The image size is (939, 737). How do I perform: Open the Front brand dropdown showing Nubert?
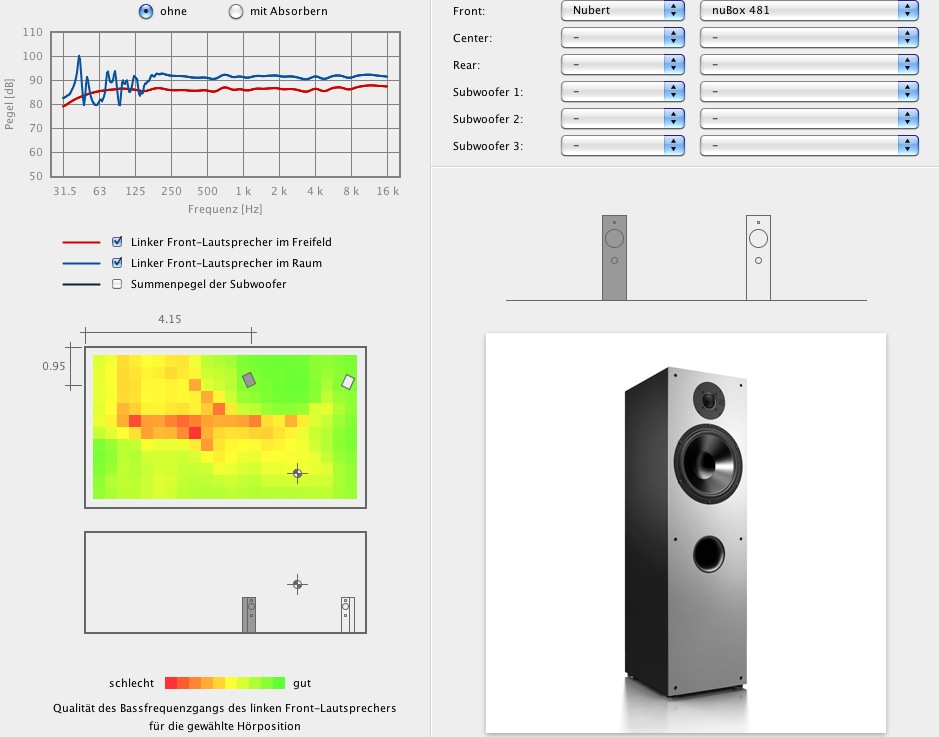622,10
